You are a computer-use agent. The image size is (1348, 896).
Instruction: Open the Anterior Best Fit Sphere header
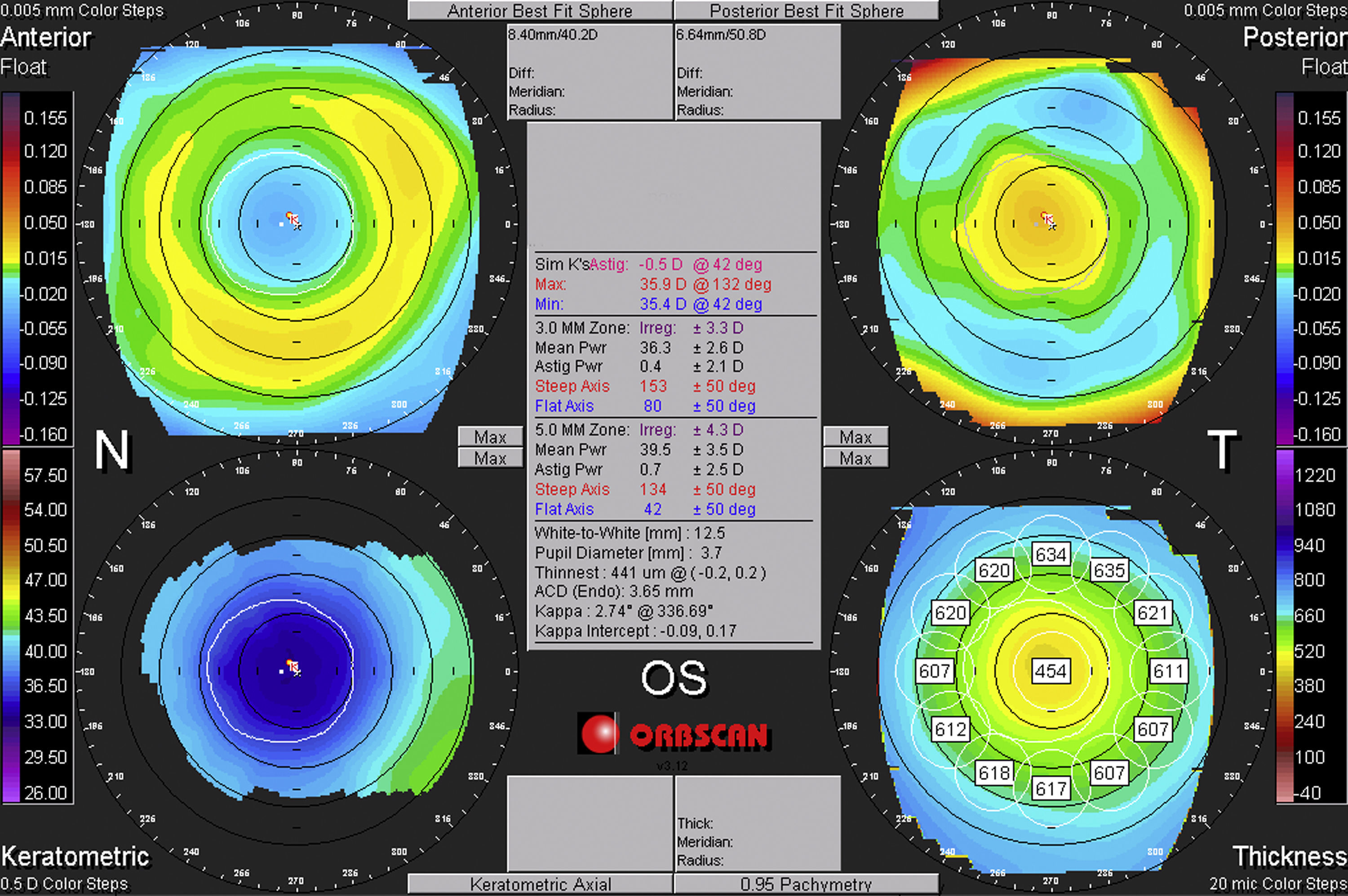pos(540,11)
